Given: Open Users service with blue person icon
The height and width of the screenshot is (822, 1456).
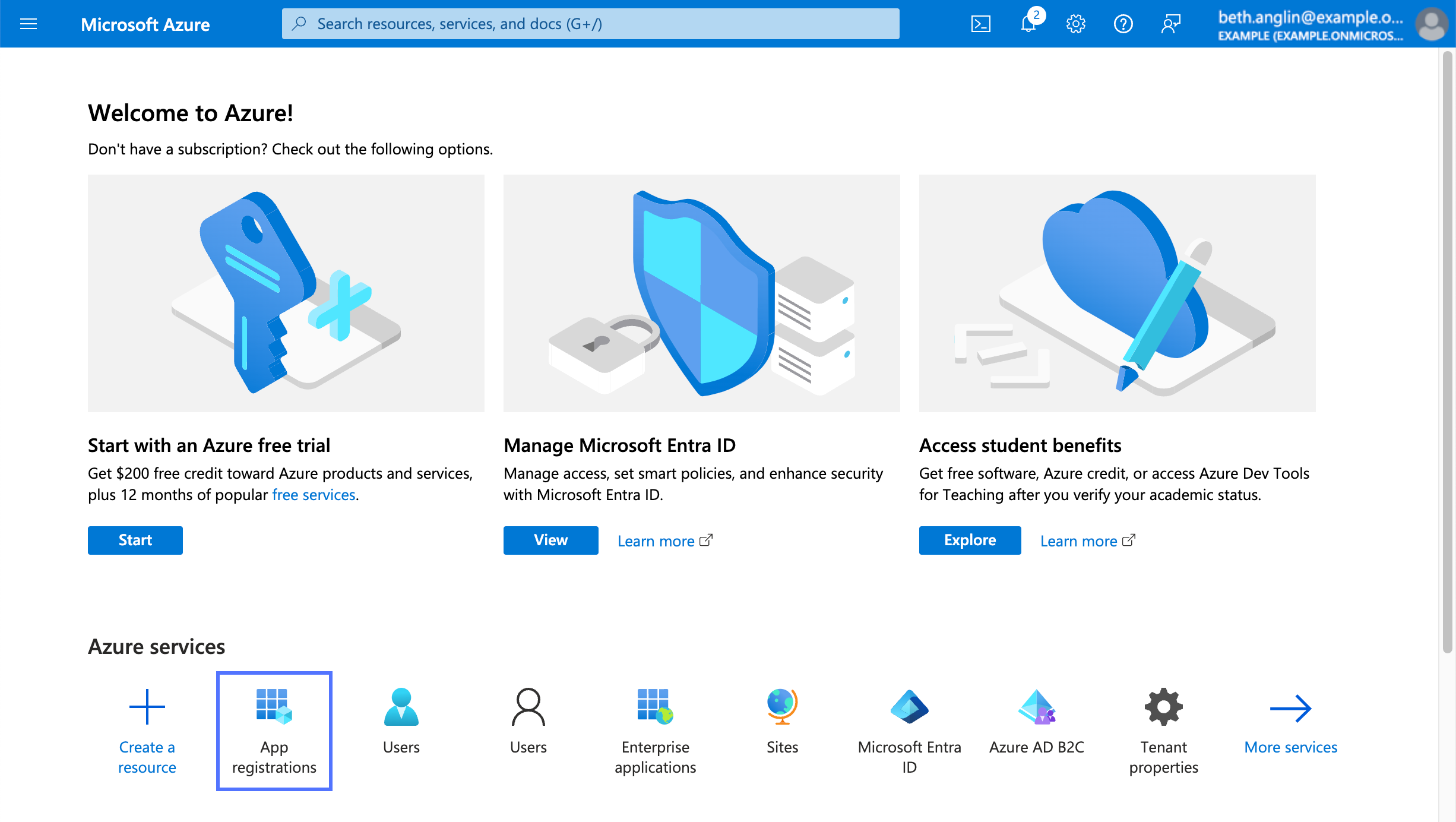Looking at the screenshot, I should (x=401, y=722).
